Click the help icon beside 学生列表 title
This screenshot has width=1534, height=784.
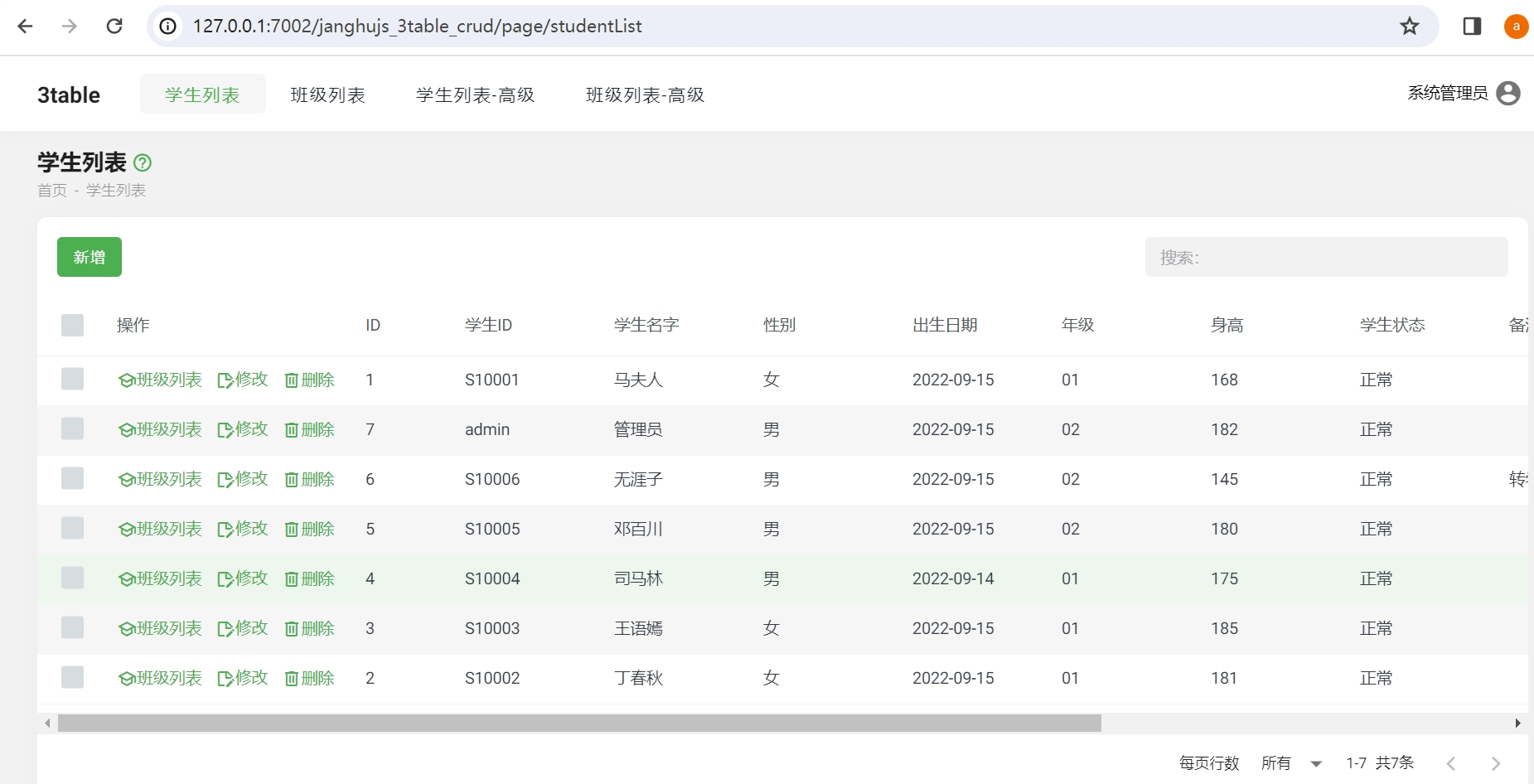143,162
